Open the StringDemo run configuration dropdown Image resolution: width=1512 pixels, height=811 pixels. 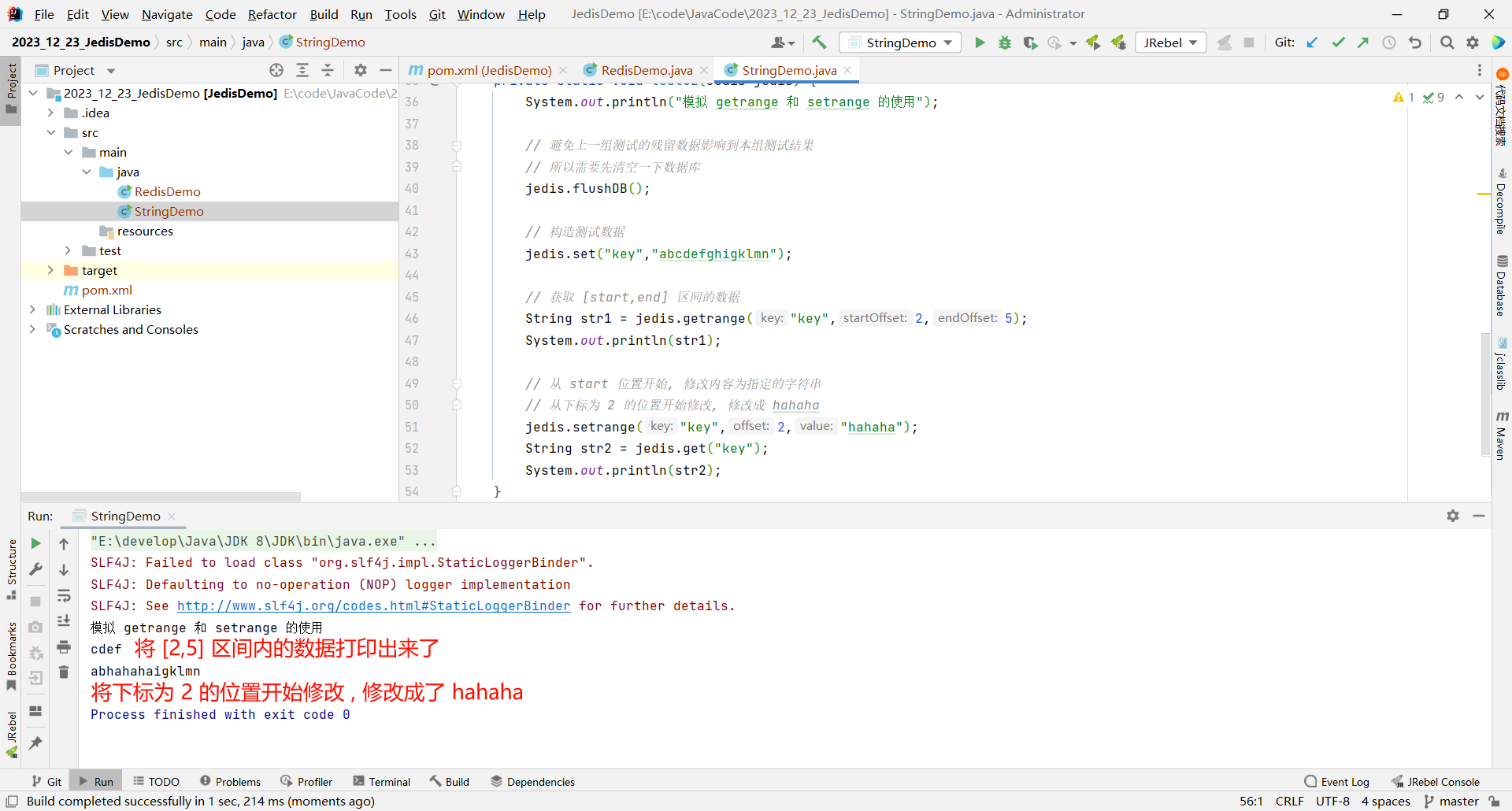[900, 43]
